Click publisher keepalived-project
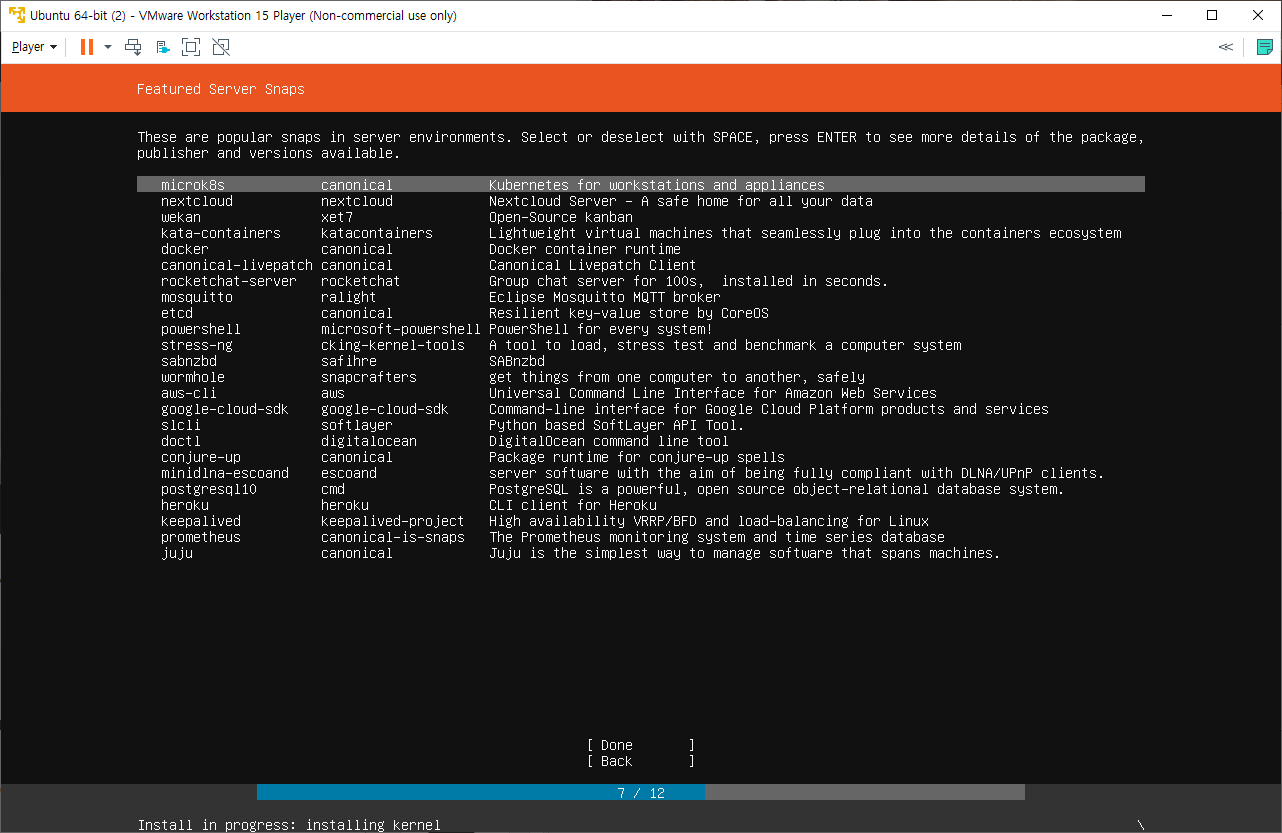 393,521
